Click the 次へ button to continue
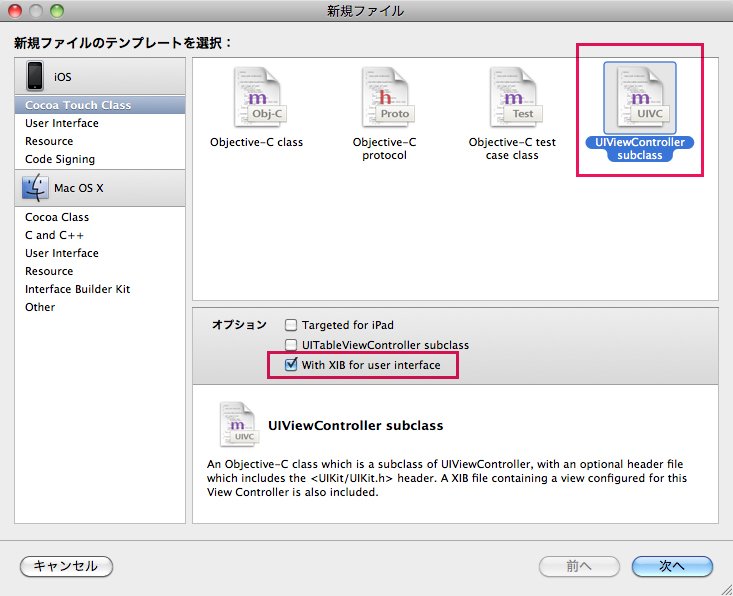 coord(672,566)
